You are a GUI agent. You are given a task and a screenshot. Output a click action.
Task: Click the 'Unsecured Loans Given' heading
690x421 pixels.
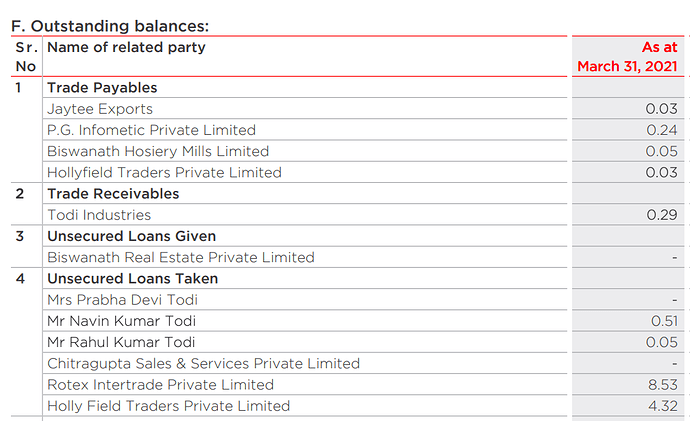(131, 236)
